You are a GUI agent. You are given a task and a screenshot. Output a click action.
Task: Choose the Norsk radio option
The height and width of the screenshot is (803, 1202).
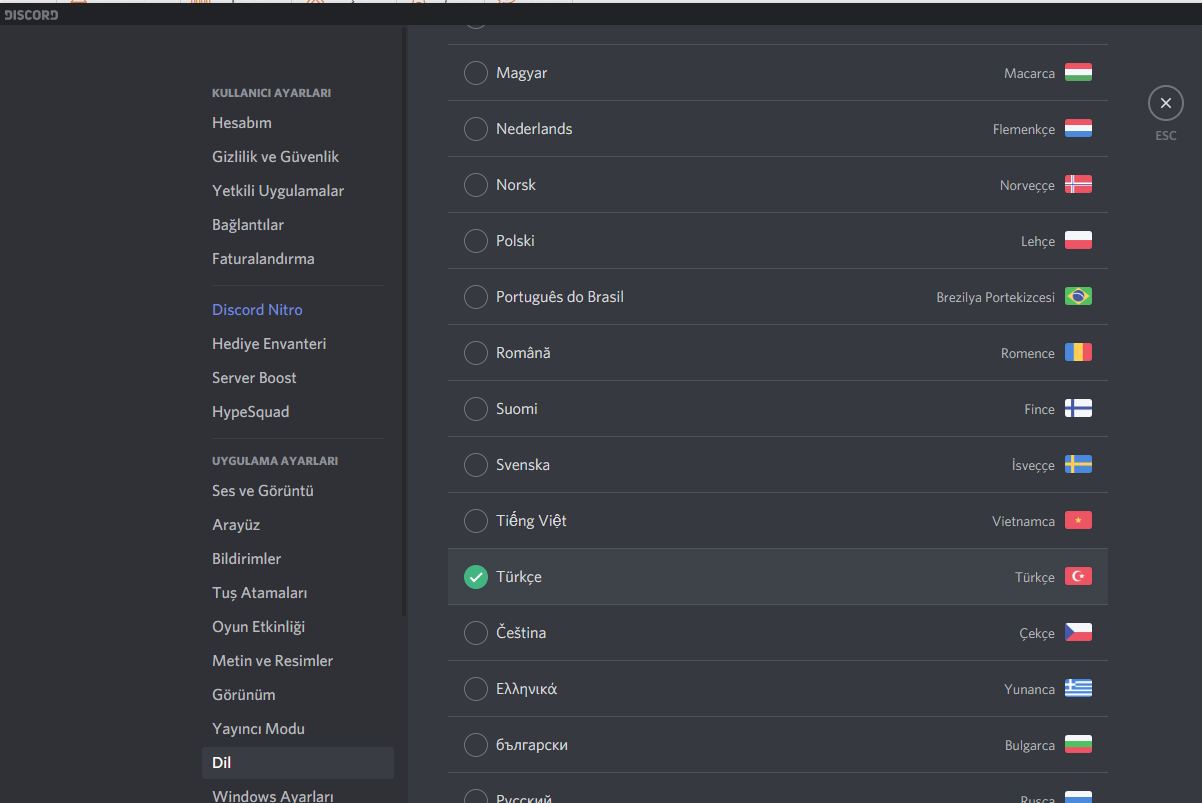[x=476, y=185]
